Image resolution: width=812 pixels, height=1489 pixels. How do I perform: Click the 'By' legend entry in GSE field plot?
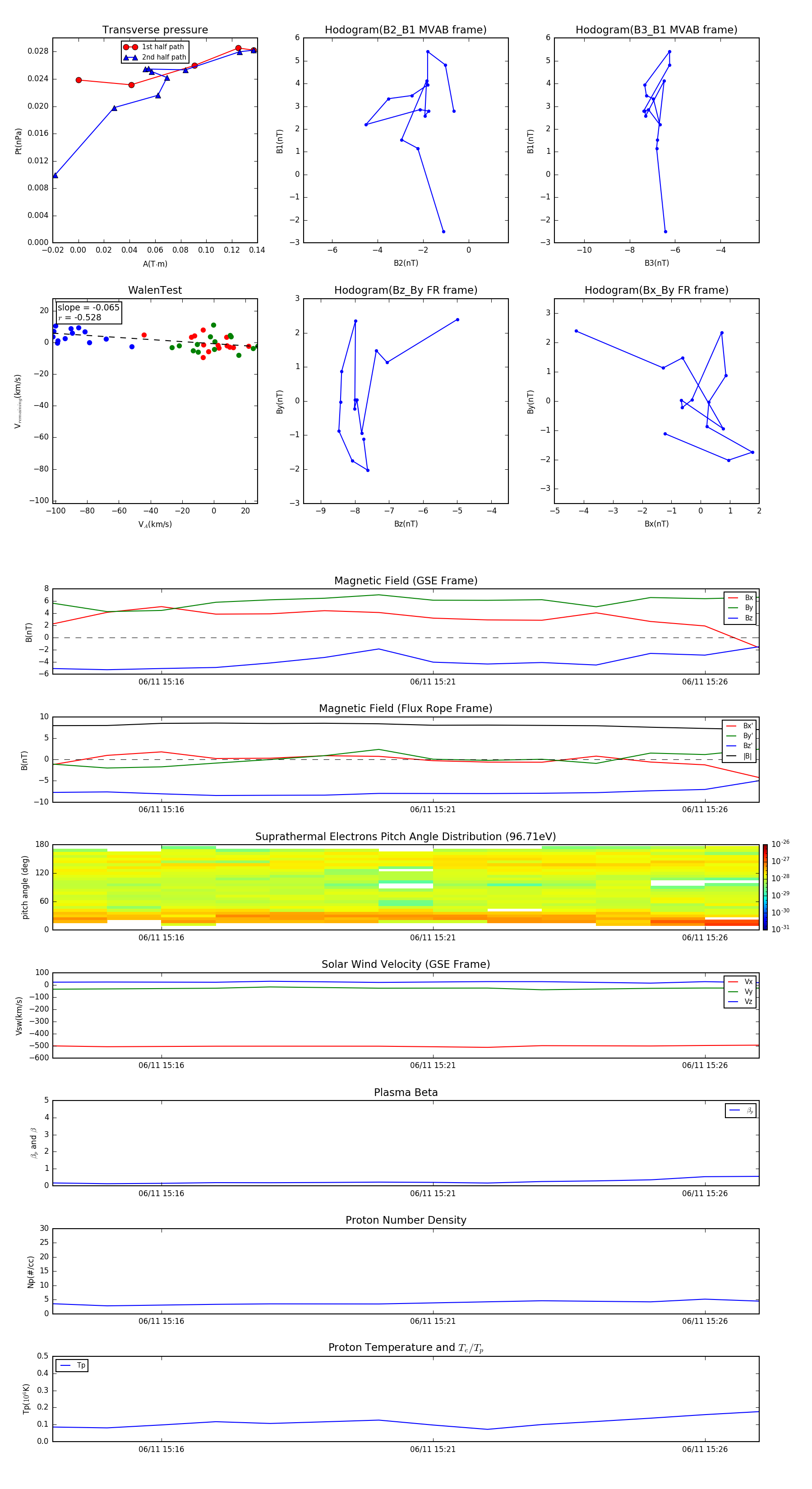pos(741,607)
